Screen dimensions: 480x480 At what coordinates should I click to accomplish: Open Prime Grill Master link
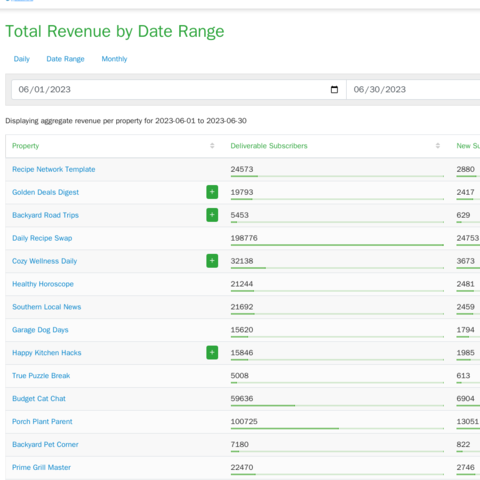[41, 467]
